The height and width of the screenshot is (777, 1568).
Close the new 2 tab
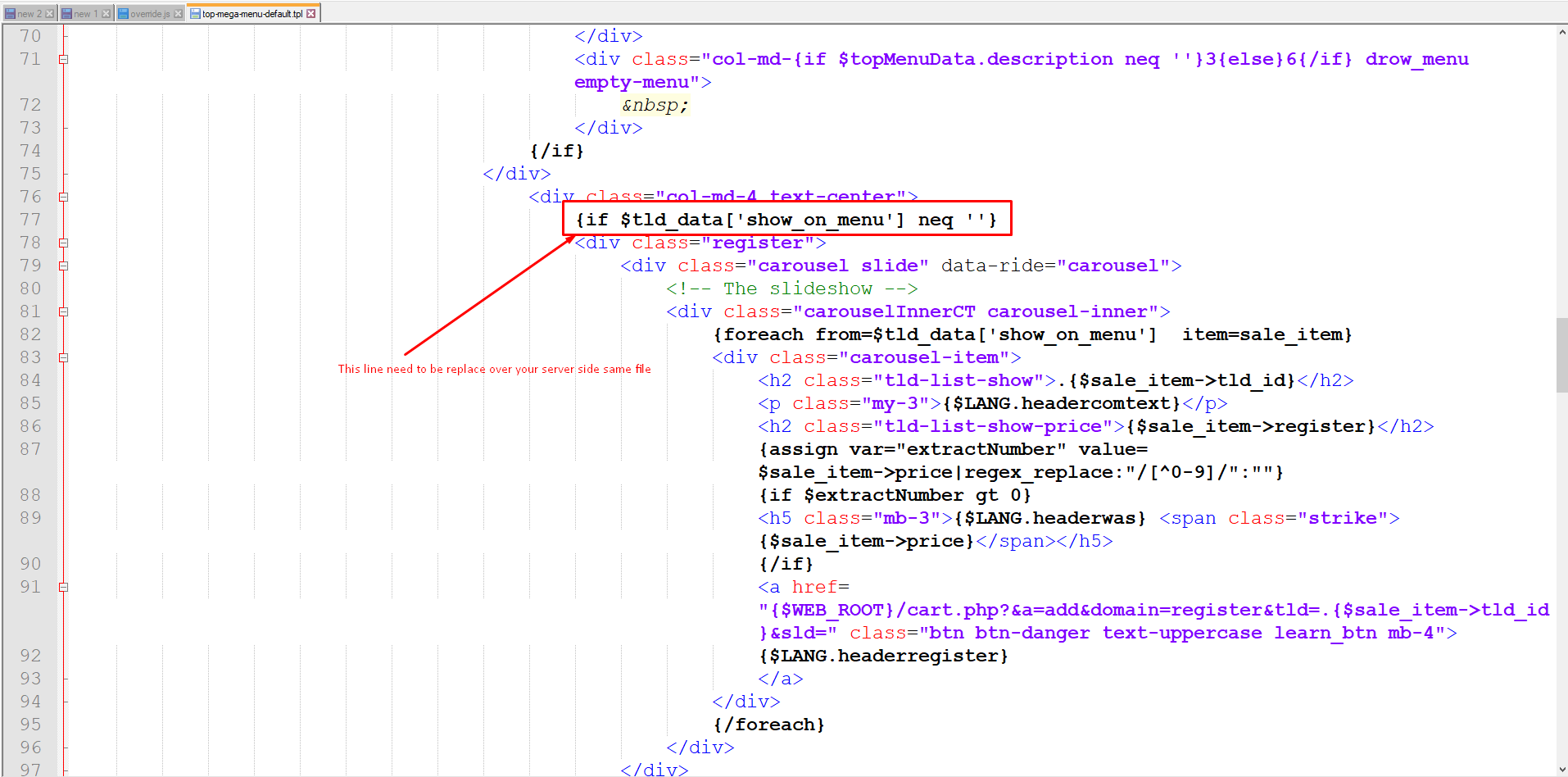click(50, 14)
